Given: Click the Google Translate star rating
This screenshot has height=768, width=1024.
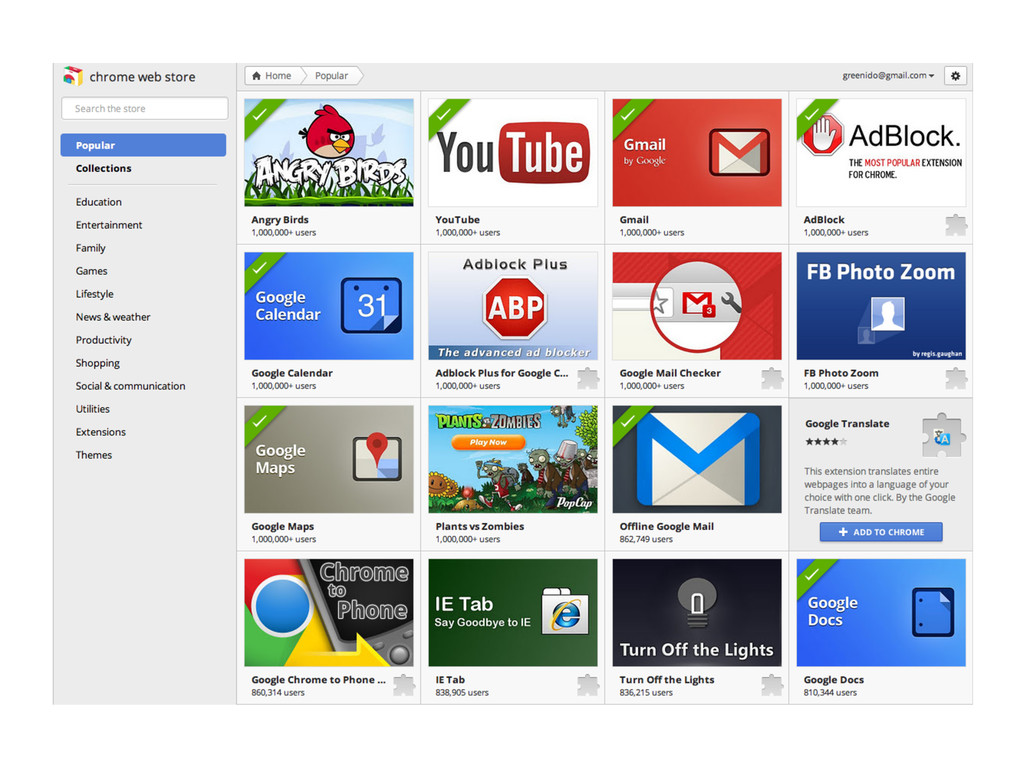Looking at the screenshot, I should (826, 442).
